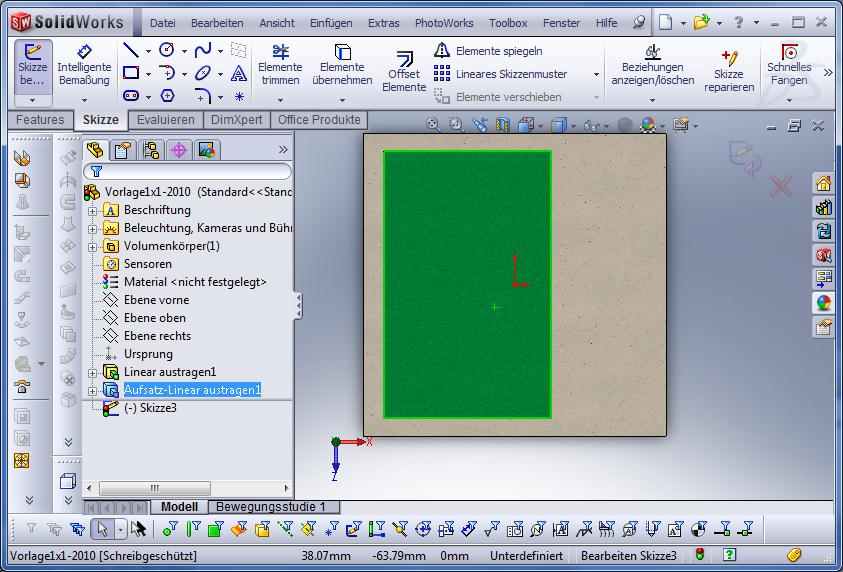Click the Skizze reparieren tool
This screenshot has width=843, height=572.
coord(728,72)
